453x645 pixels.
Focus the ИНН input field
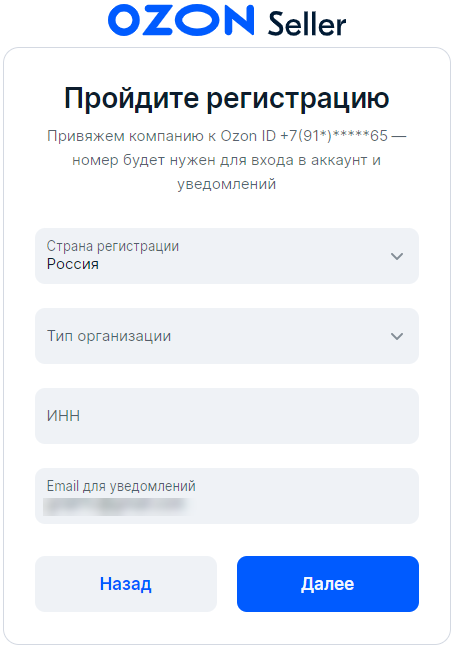[227, 416]
